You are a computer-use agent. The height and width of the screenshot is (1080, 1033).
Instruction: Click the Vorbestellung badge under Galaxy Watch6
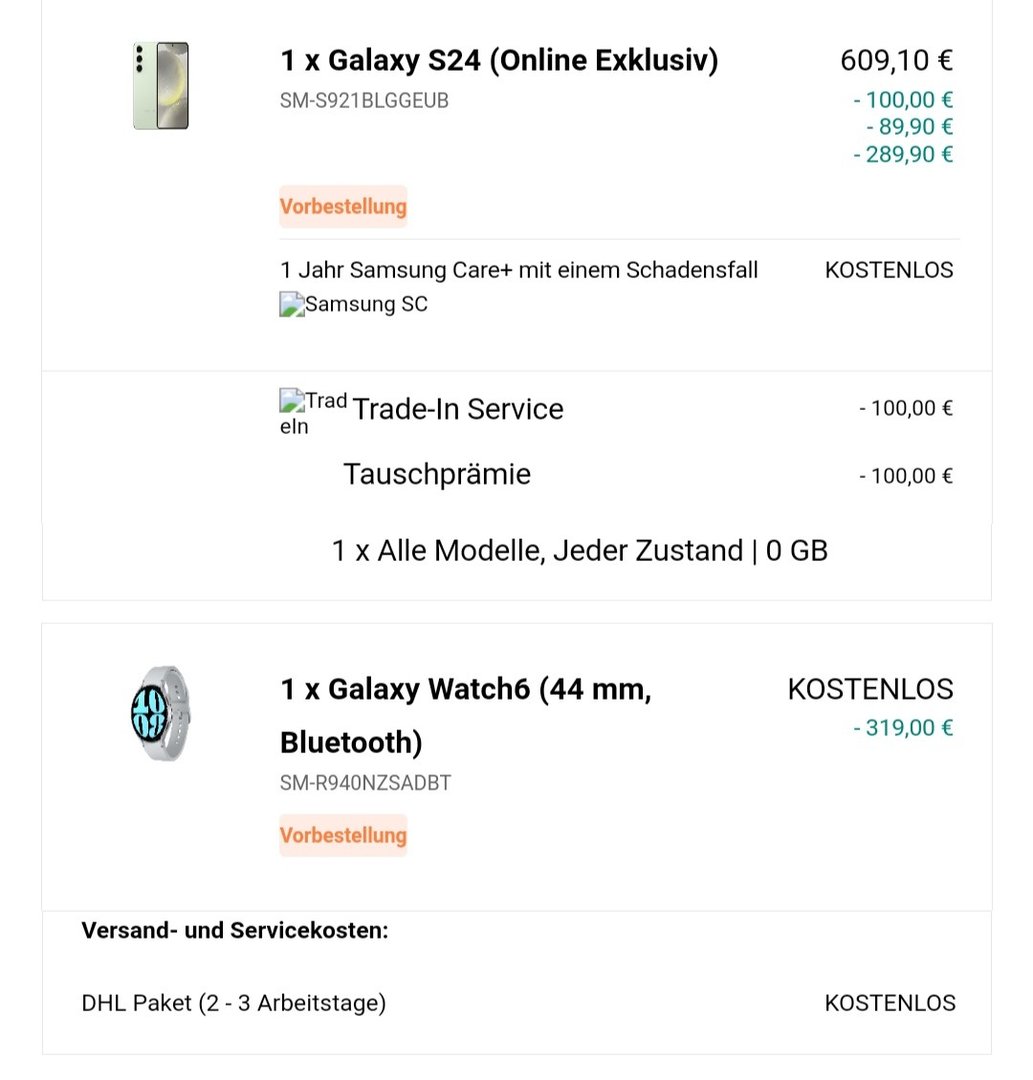[x=343, y=835]
